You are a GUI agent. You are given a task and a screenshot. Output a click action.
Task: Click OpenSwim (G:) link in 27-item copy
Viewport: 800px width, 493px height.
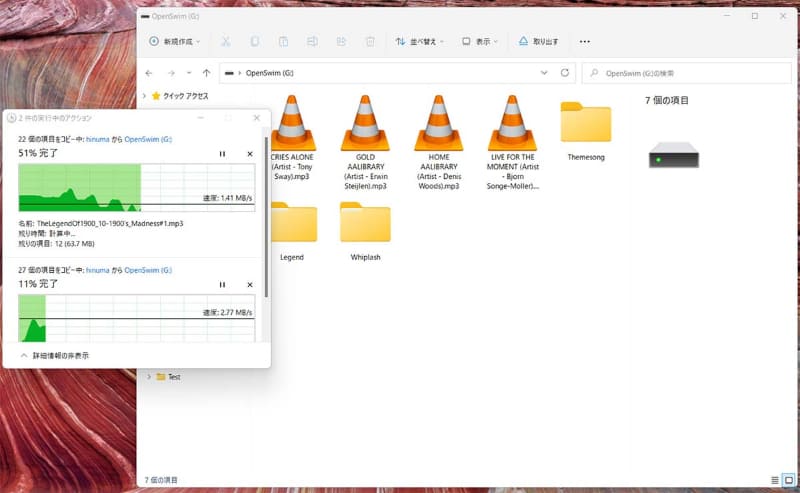[x=148, y=270]
